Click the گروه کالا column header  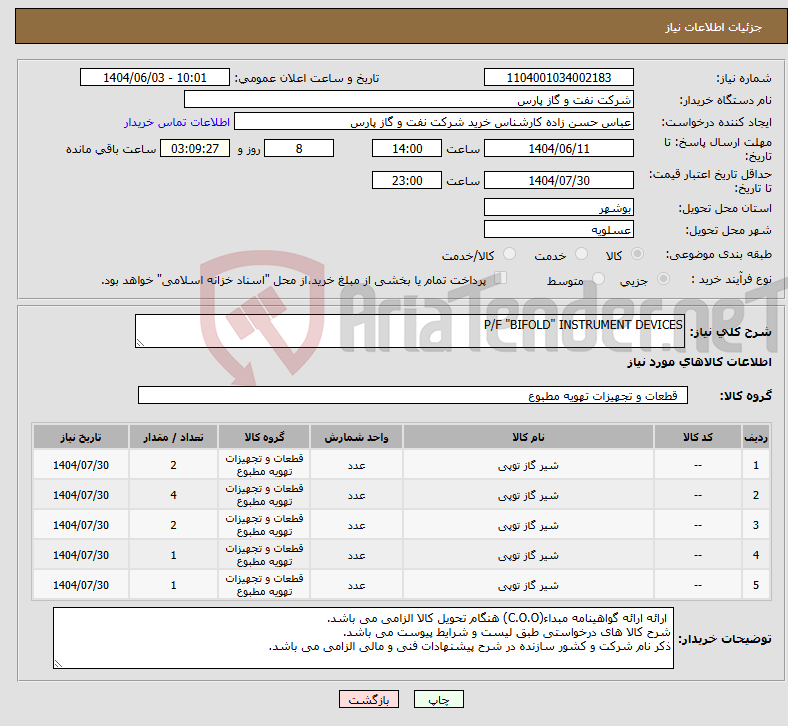(264, 437)
